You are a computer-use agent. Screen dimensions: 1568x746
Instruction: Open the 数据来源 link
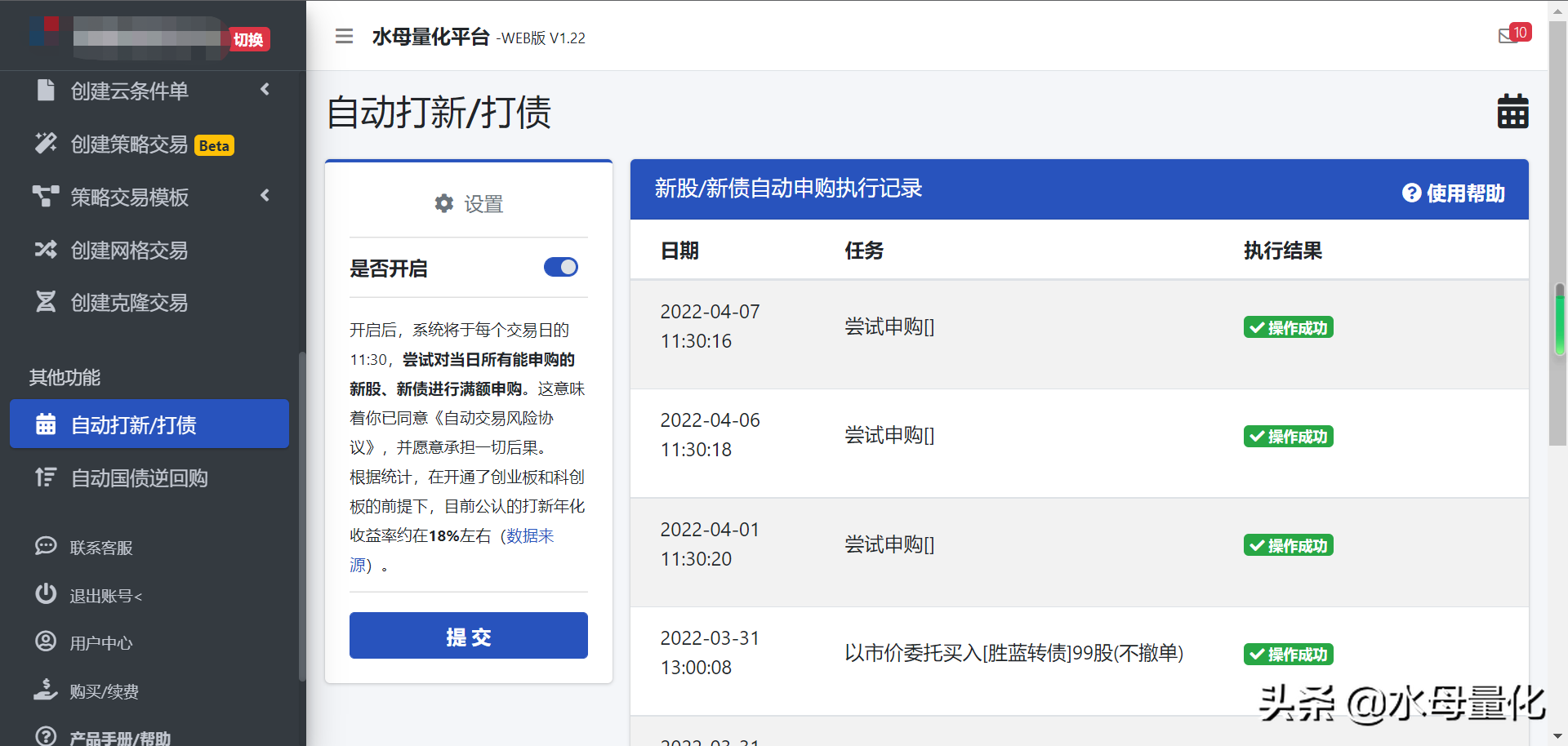(x=530, y=535)
